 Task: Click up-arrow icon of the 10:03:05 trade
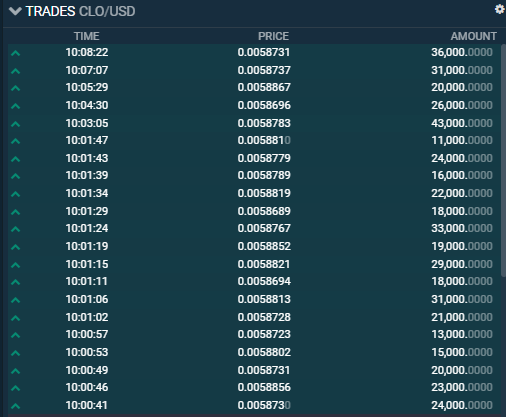[15, 124]
